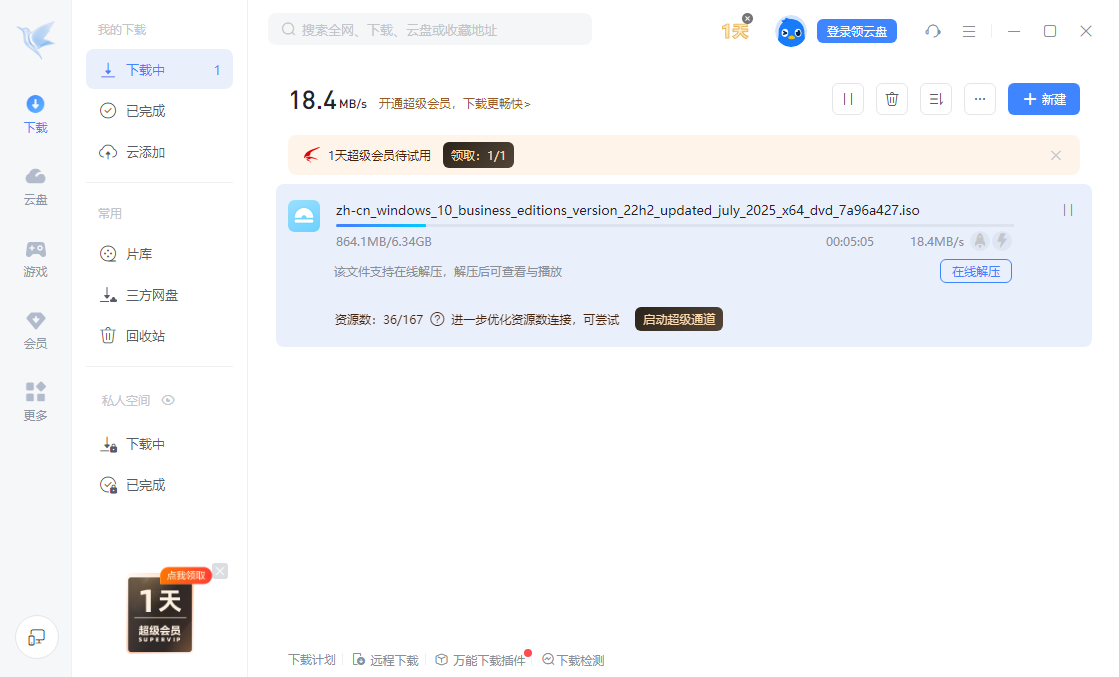The image size is (1119, 677).
Task: Click the 资源数 question mark help icon
Action: pyautogui.click(x=437, y=319)
